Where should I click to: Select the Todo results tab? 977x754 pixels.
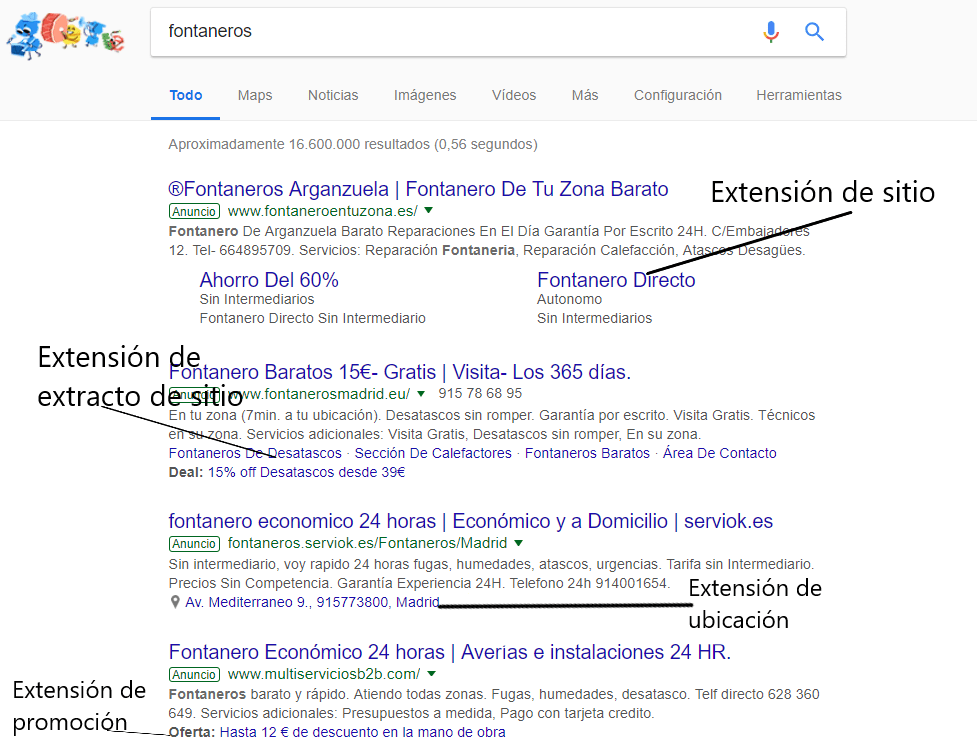click(186, 95)
